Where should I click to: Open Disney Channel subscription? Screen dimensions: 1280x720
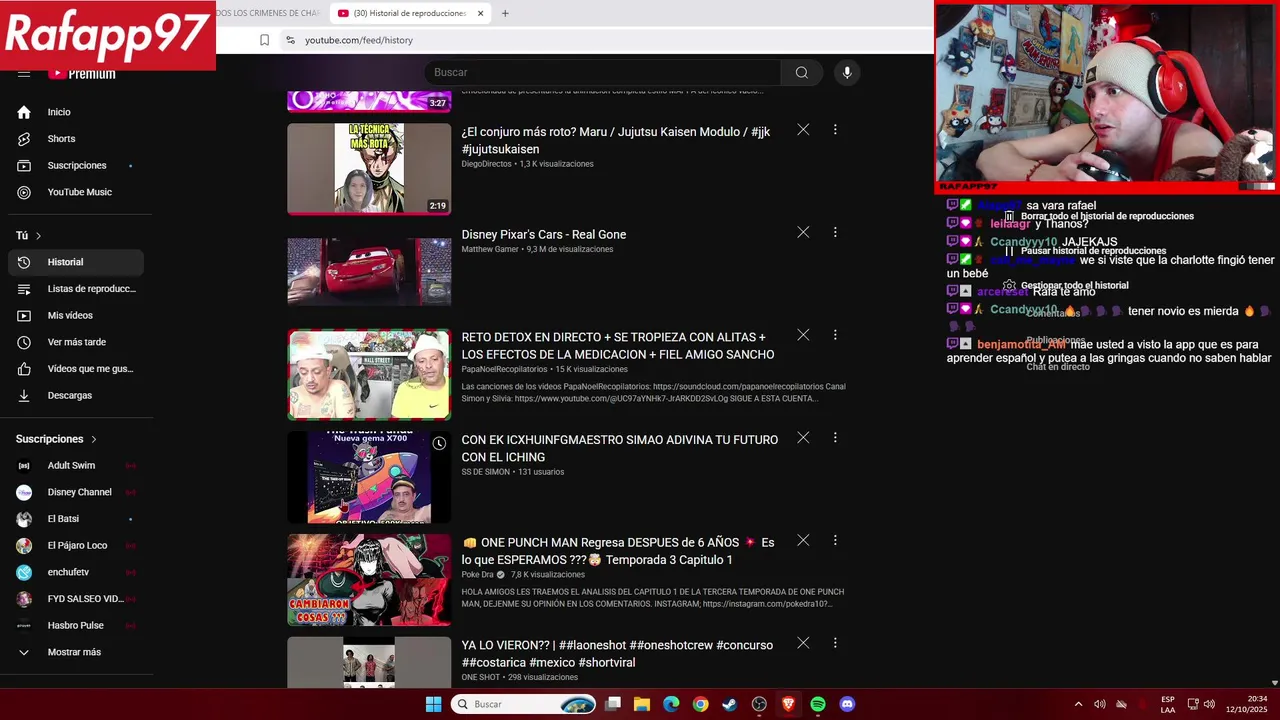(76, 492)
